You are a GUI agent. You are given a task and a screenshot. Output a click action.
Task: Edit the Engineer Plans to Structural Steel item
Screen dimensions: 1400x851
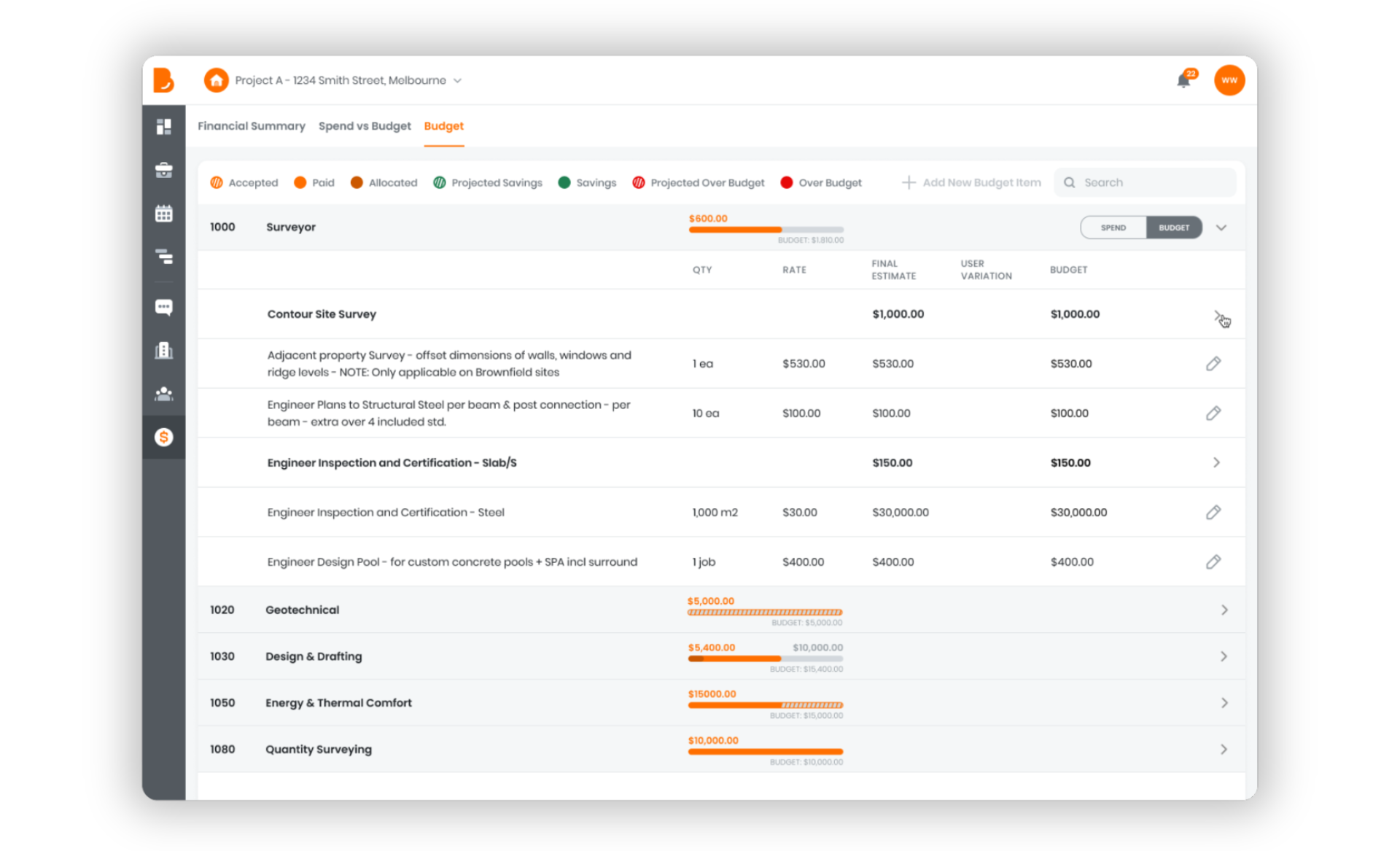tap(1213, 413)
